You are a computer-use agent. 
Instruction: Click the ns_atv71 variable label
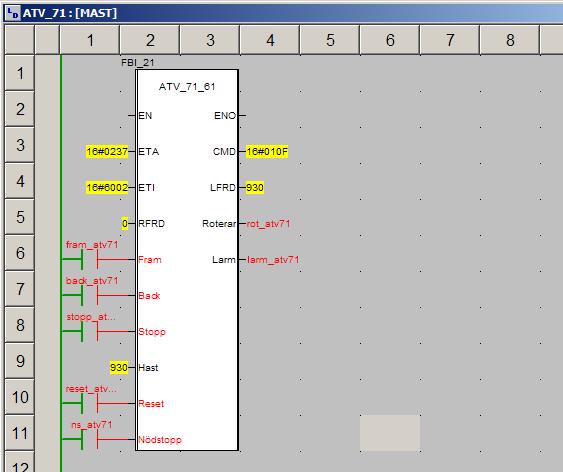(x=92, y=425)
